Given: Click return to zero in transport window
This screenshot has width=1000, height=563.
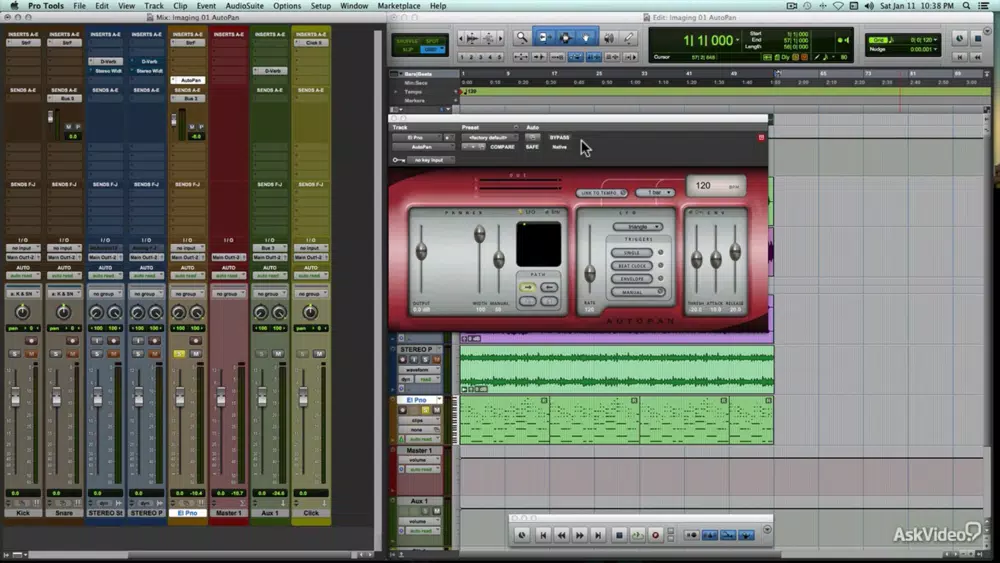Looking at the screenshot, I should point(543,536).
